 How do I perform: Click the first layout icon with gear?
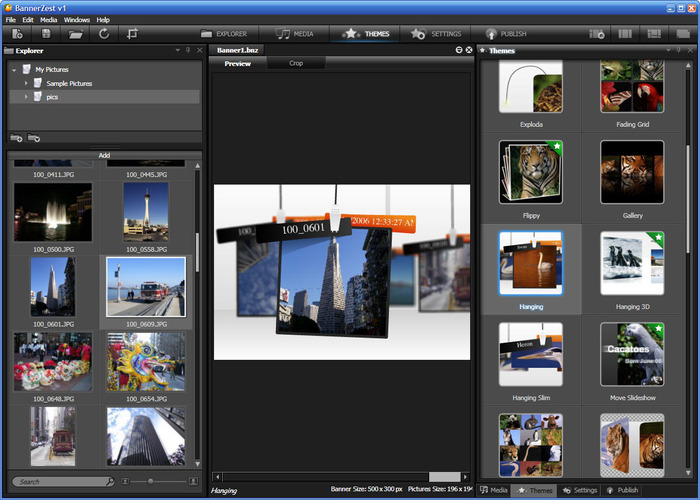point(597,34)
